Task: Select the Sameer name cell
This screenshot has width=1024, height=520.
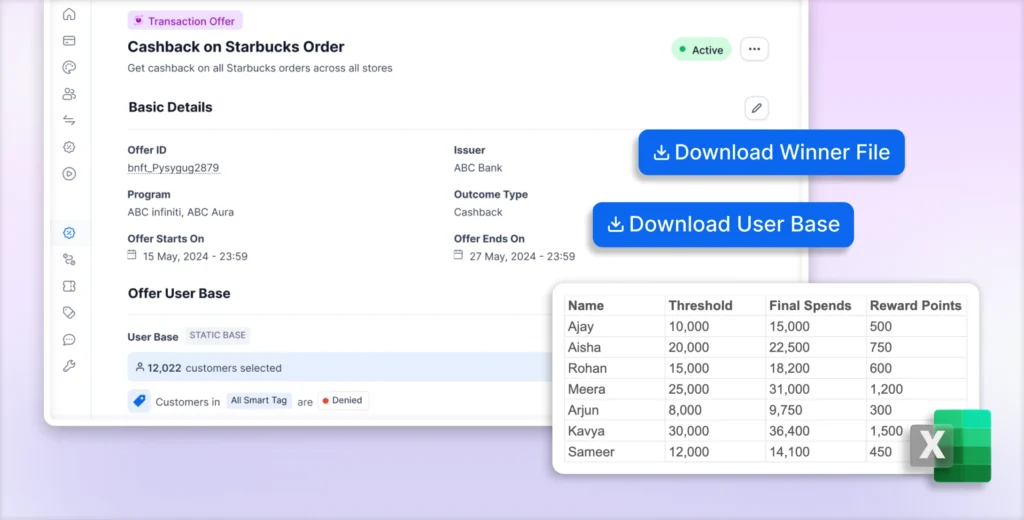Action: pyautogui.click(x=615, y=451)
